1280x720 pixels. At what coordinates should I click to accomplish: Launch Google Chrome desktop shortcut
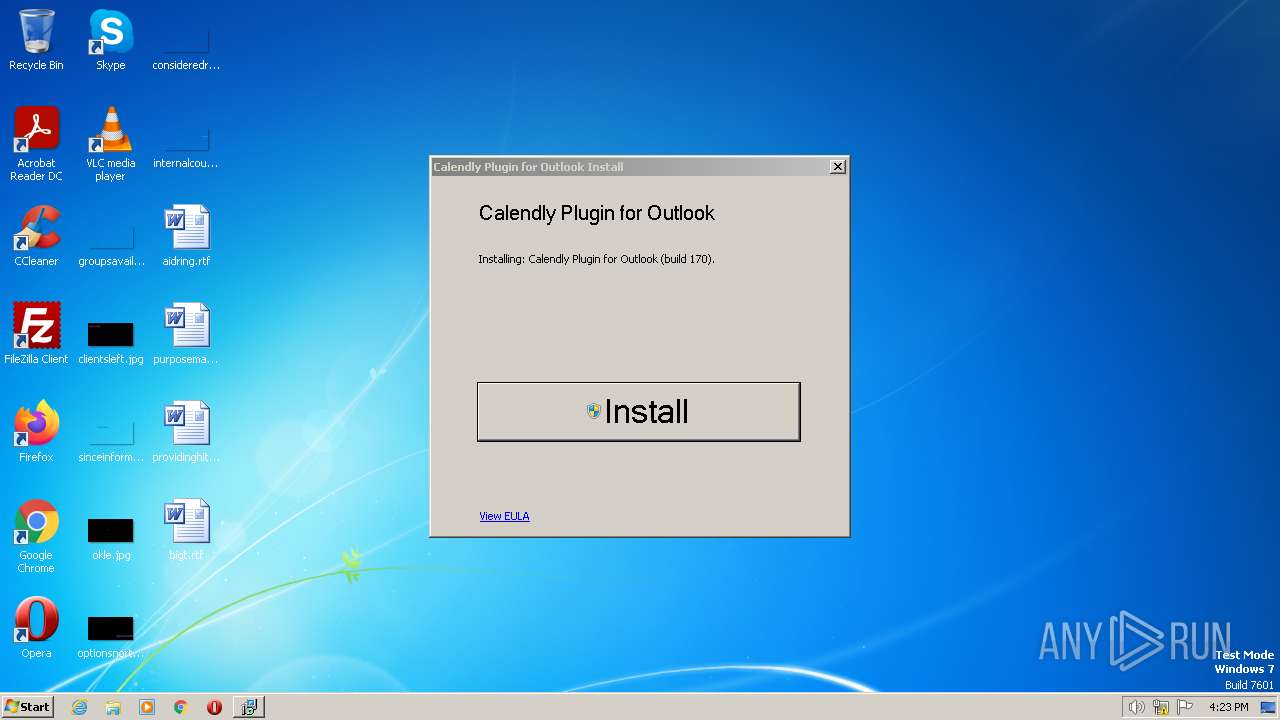(x=36, y=536)
